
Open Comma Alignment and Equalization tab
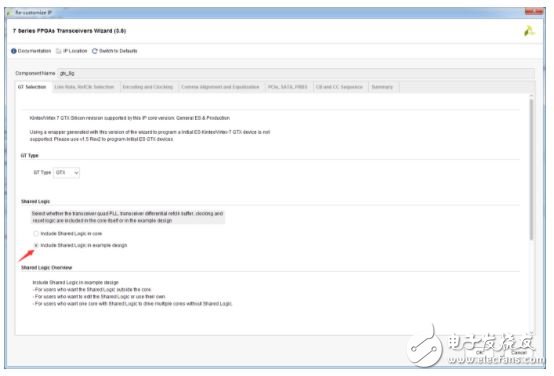(x=220, y=87)
